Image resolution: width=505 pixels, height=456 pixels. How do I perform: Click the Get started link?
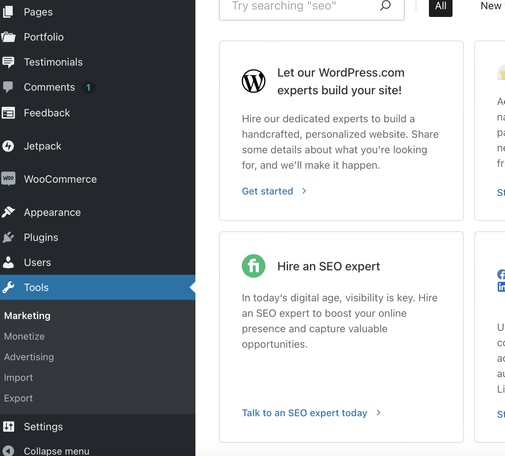click(267, 191)
